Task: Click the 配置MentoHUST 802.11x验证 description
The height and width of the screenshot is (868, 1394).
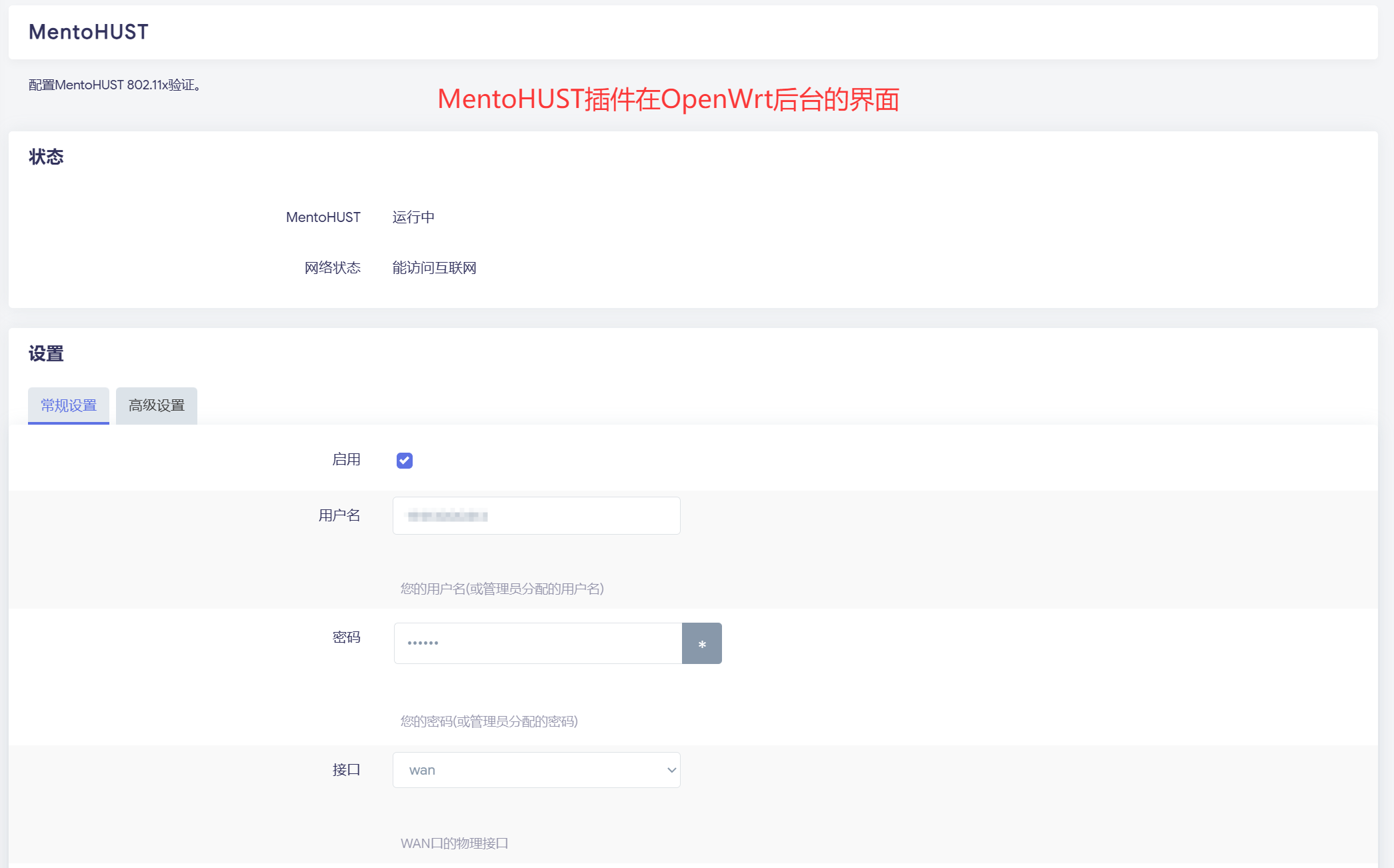Action: point(115,85)
